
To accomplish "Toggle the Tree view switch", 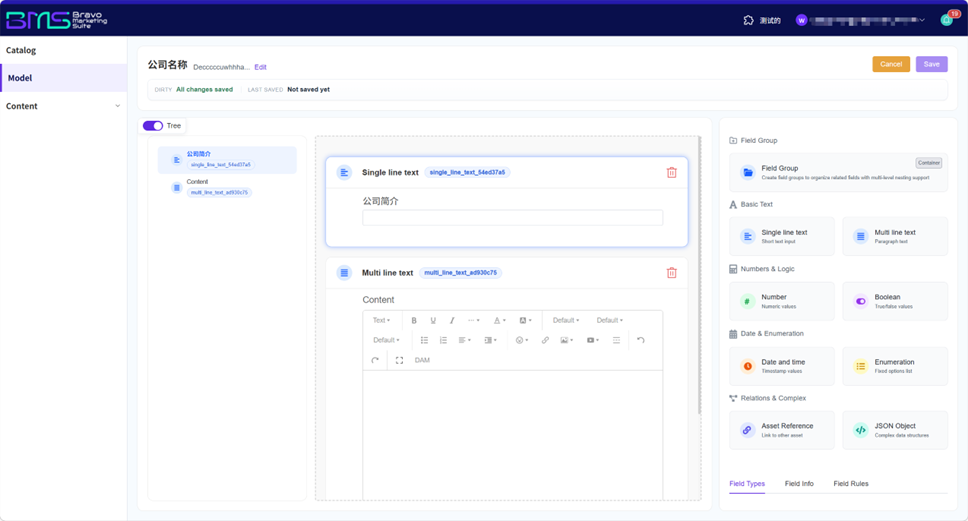I will [x=153, y=126].
